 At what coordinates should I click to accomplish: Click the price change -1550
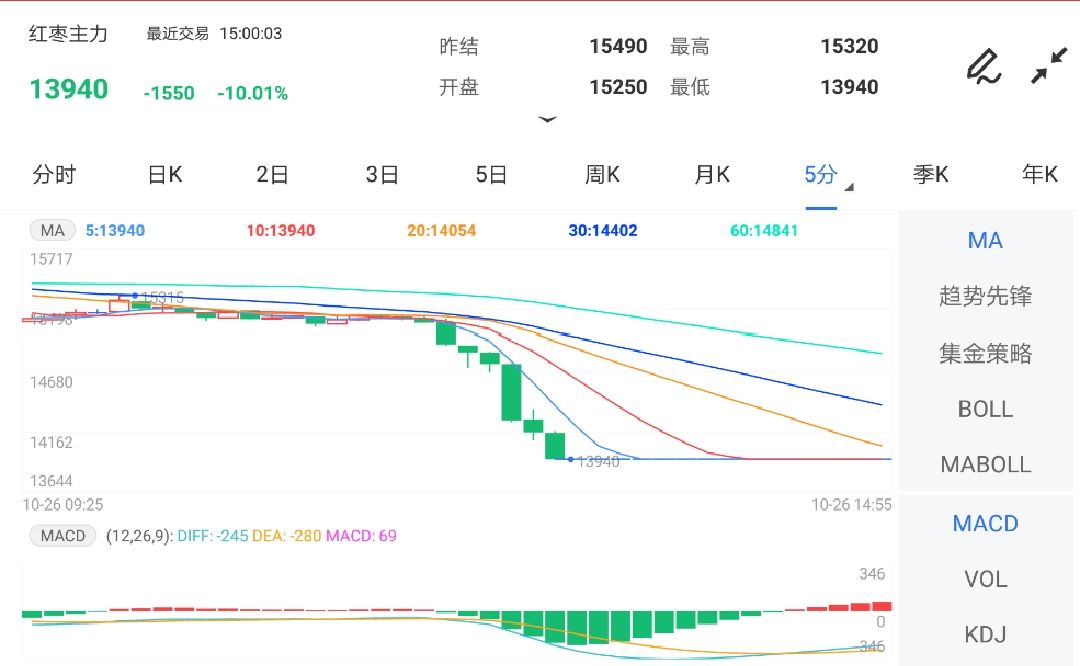[169, 93]
